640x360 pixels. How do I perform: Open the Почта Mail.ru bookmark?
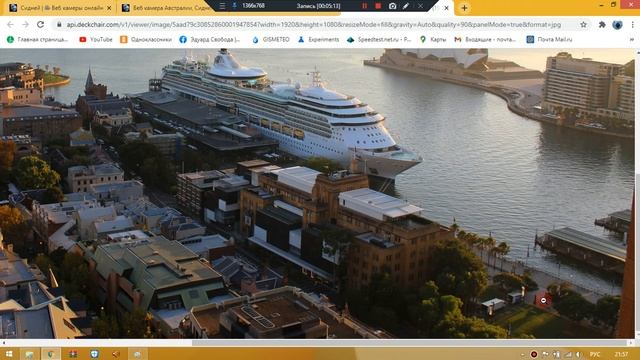click(x=549, y=40)
